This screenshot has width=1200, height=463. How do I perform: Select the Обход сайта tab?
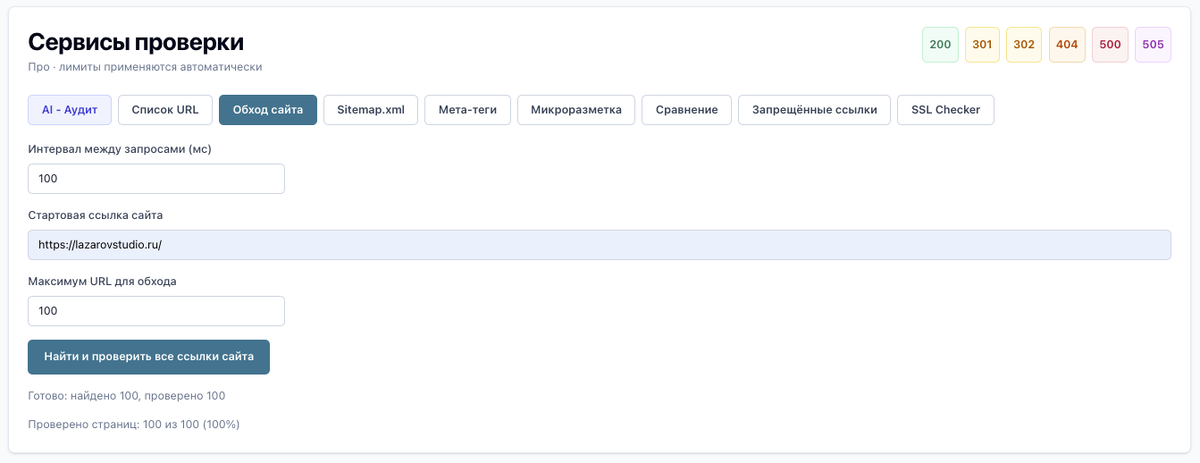point(268,110)
